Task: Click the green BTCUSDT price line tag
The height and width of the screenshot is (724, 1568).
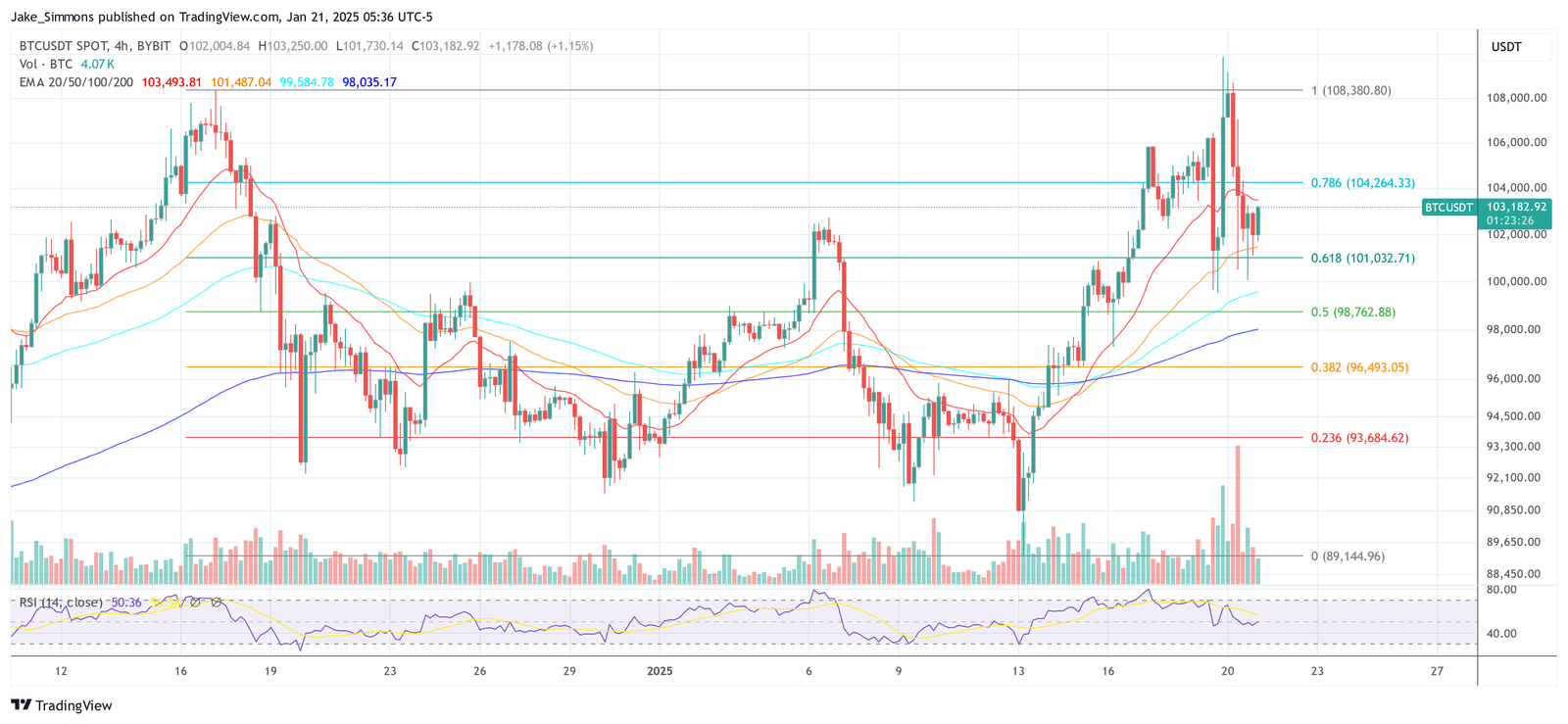Action: 1449,208
